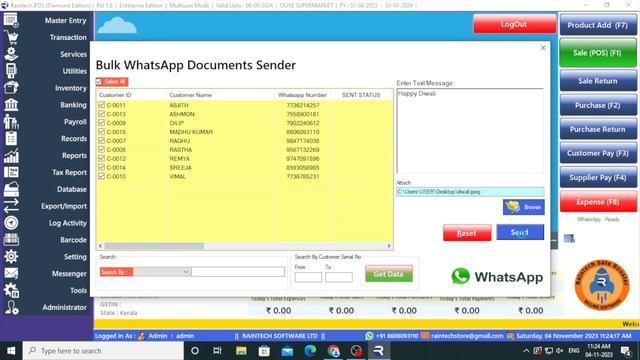This screenshot has height=360, width=640.
Task: Click the WhatsApp logo in dialog
Action: (497, 277)
